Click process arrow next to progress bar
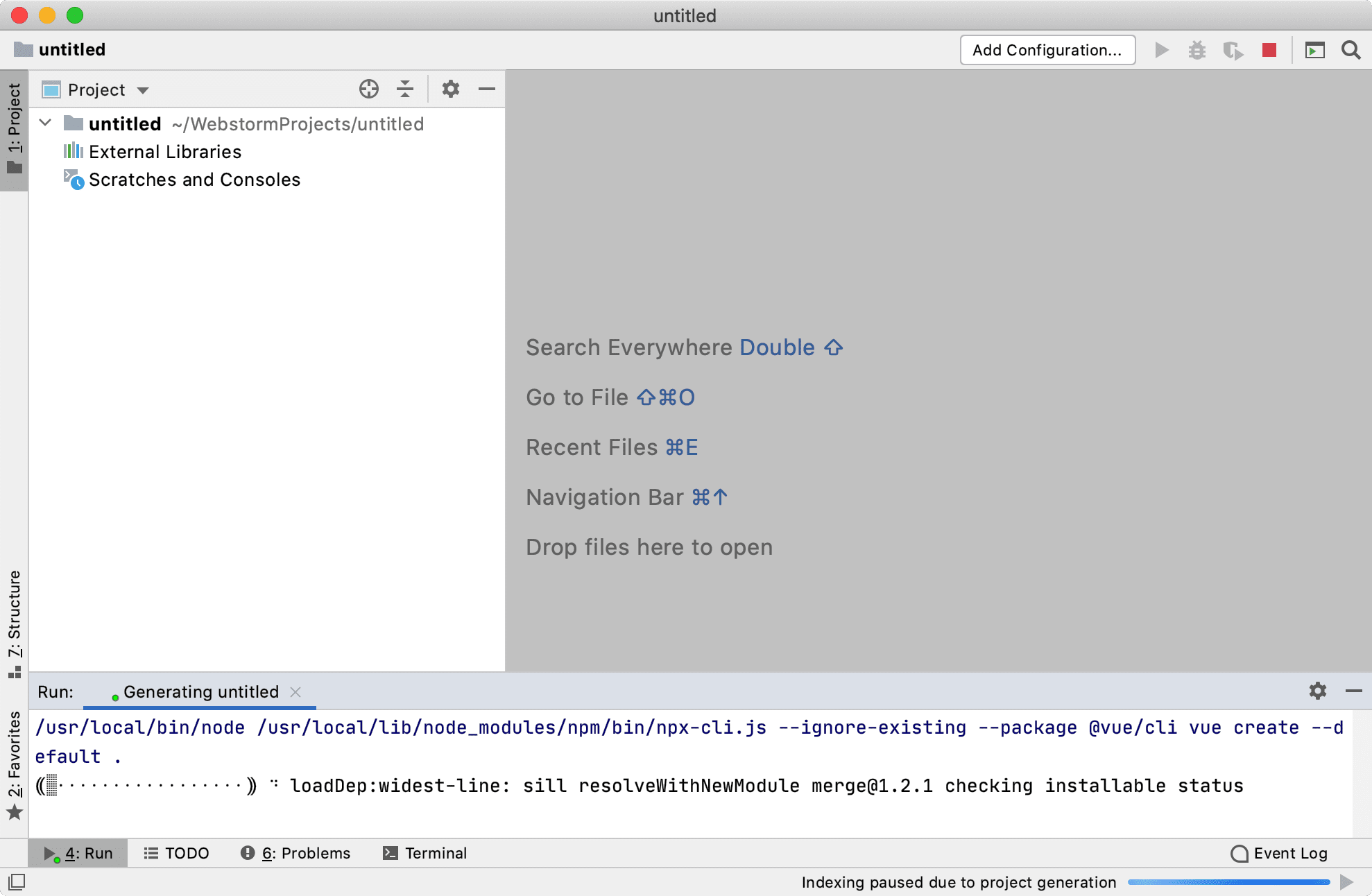 tap(1347, 882)
